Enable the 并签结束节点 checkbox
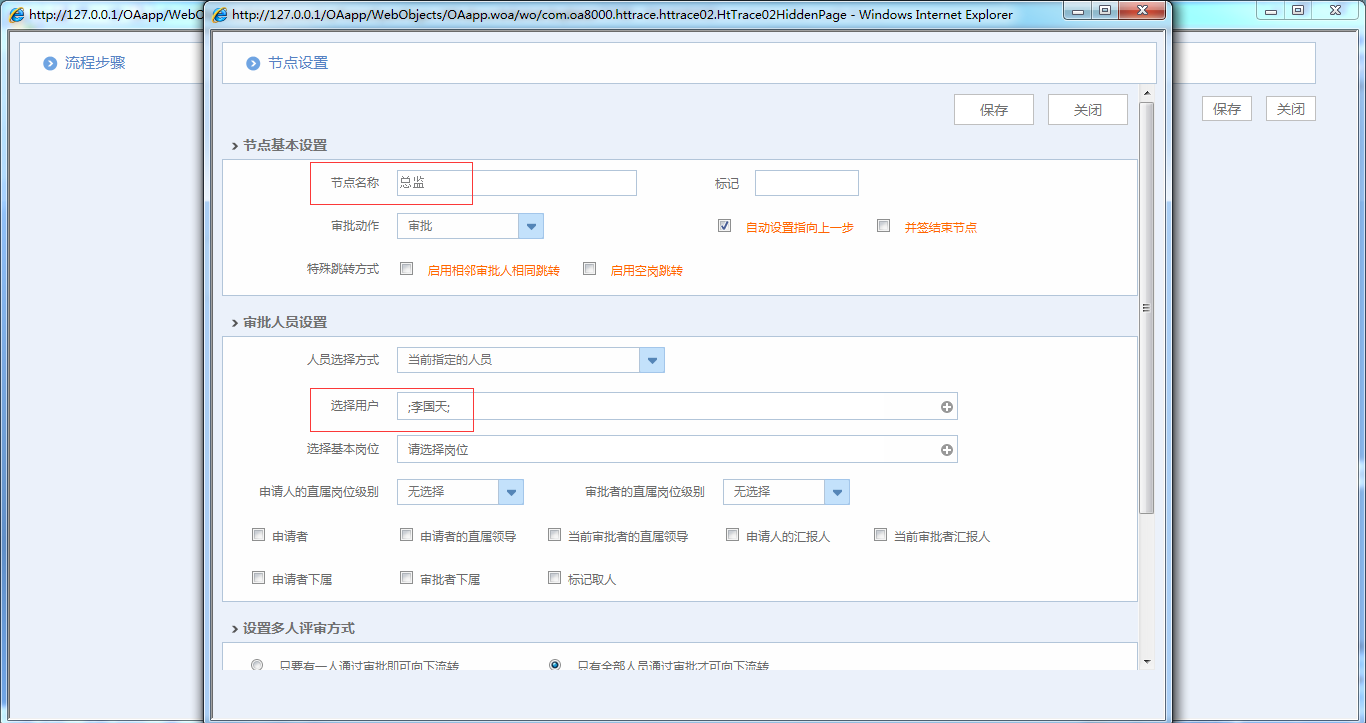 coord(883,225)
